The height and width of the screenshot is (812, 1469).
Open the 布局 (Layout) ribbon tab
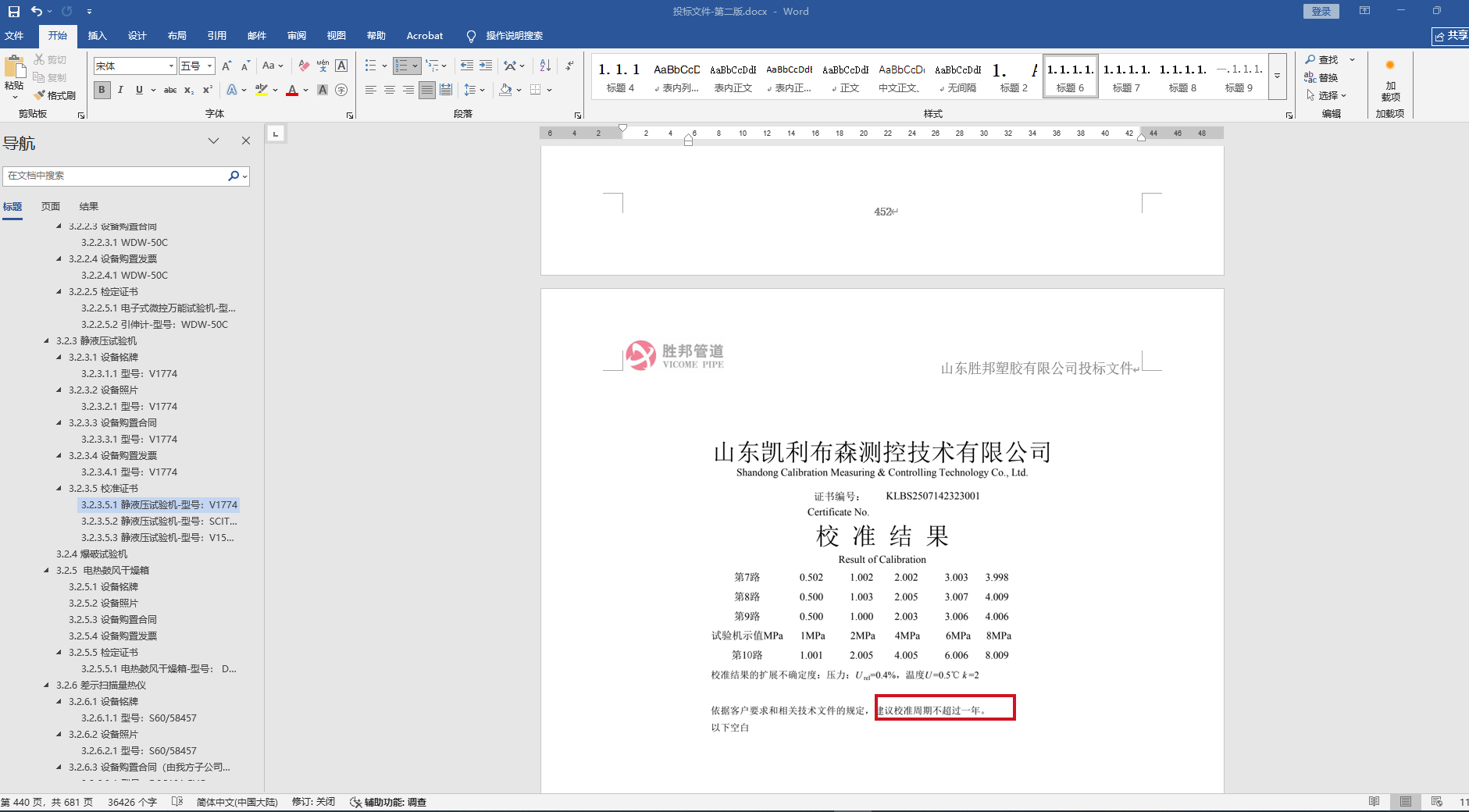point(177,36)
